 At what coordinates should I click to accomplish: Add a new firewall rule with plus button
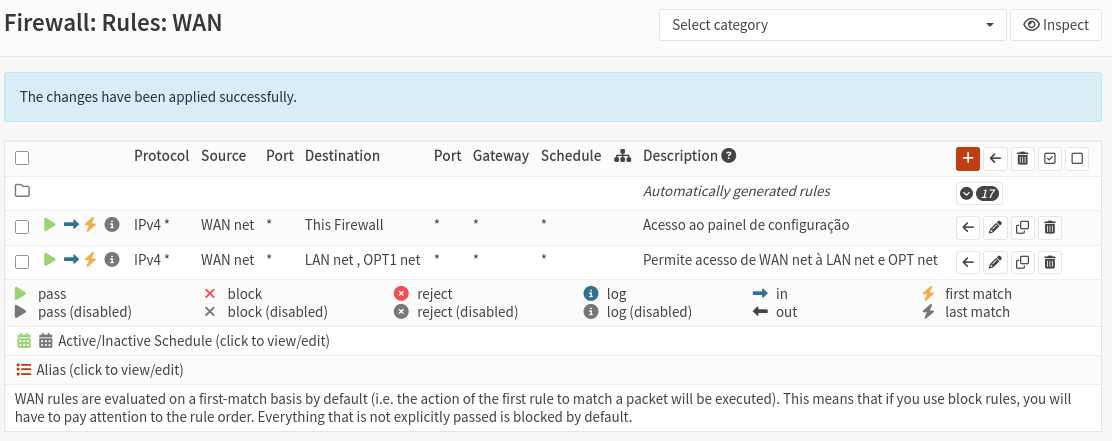967,158
